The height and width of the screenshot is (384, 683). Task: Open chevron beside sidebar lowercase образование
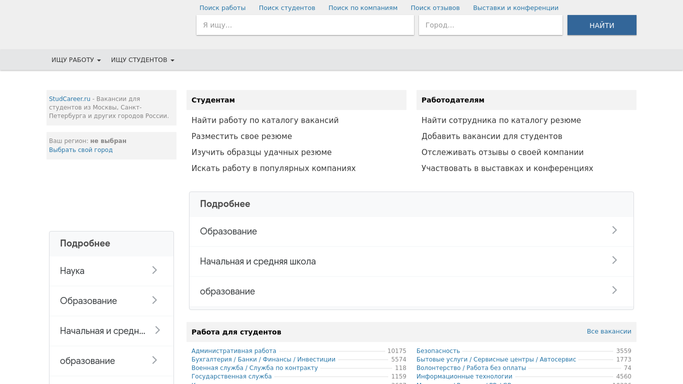click(x=155, y=360)
